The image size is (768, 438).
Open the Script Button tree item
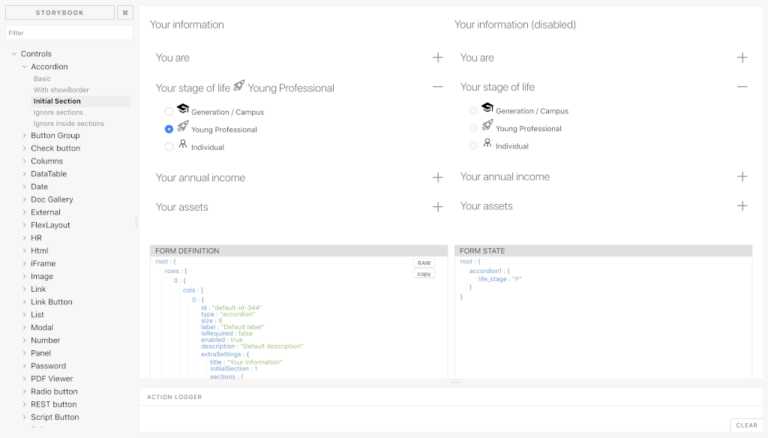pyautogui.click(x=55, y=417)
